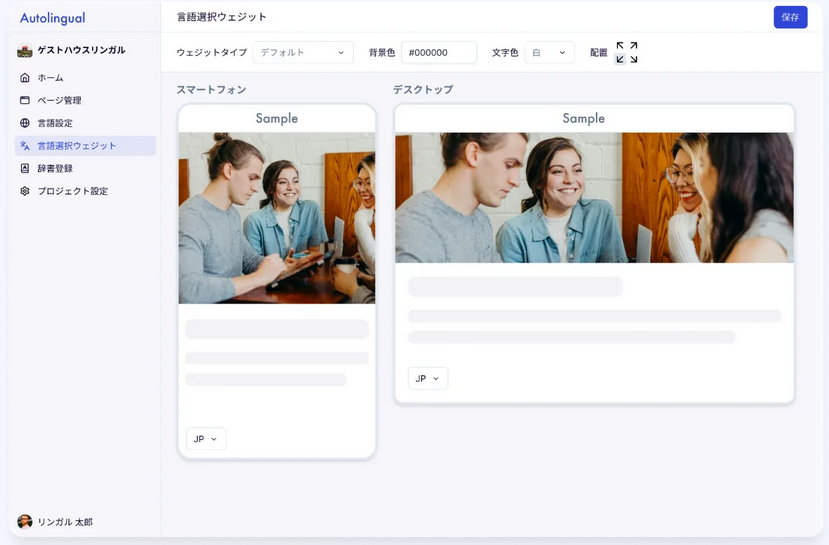Open the 文字色 text color dropdown
This screenshot has height=545, width=829.
pyautogui.click(x=549, y=52)
